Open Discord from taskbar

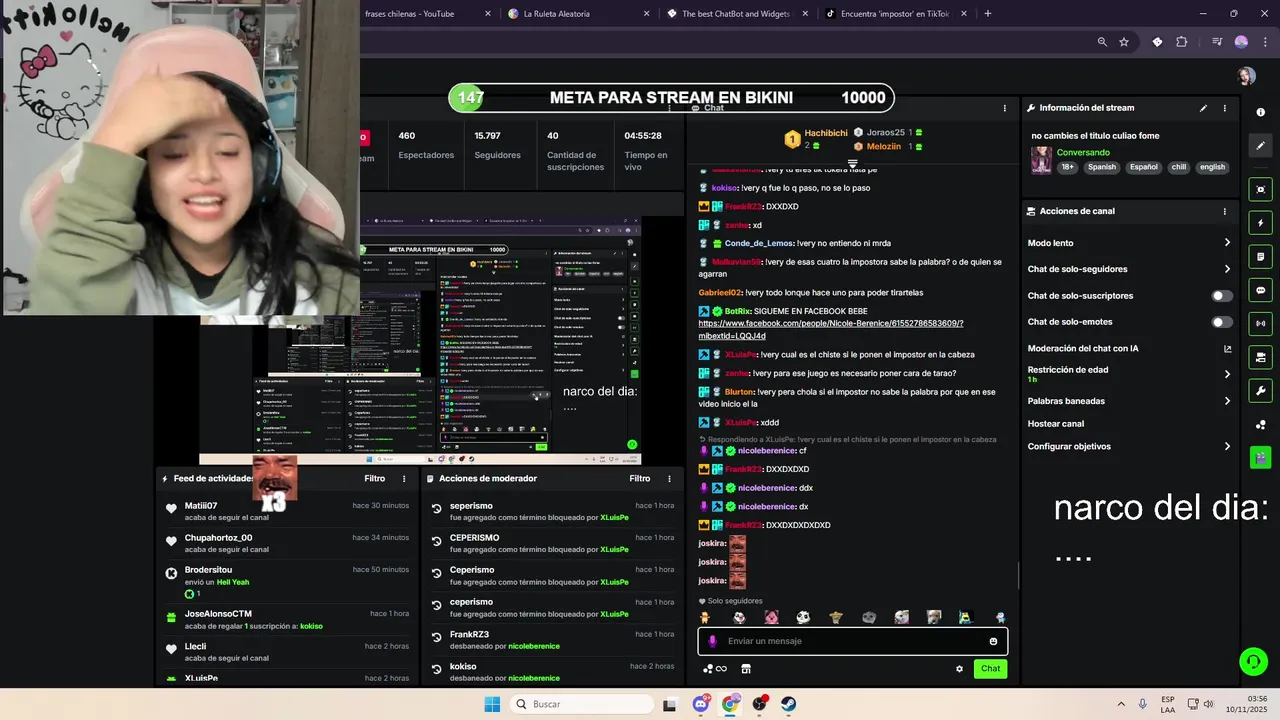pos(701,704)
